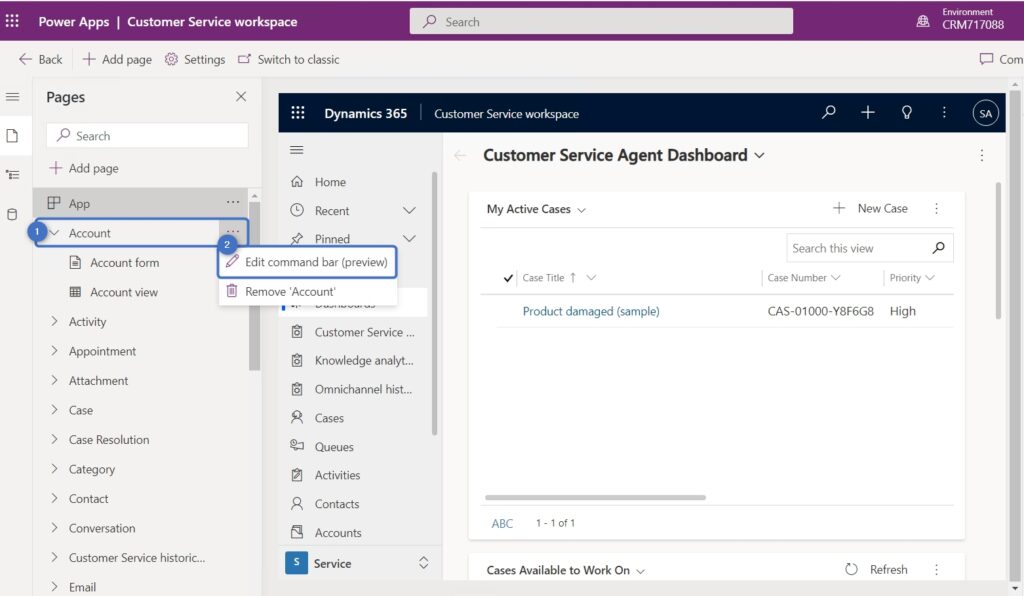
Task: Switch area using the Service selector
Action: 359,563
